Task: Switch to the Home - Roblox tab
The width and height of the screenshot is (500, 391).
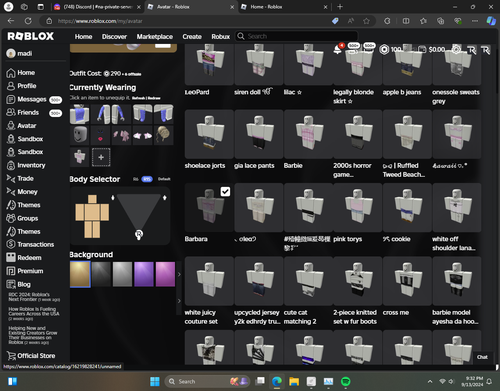Action: click(284, 7)
